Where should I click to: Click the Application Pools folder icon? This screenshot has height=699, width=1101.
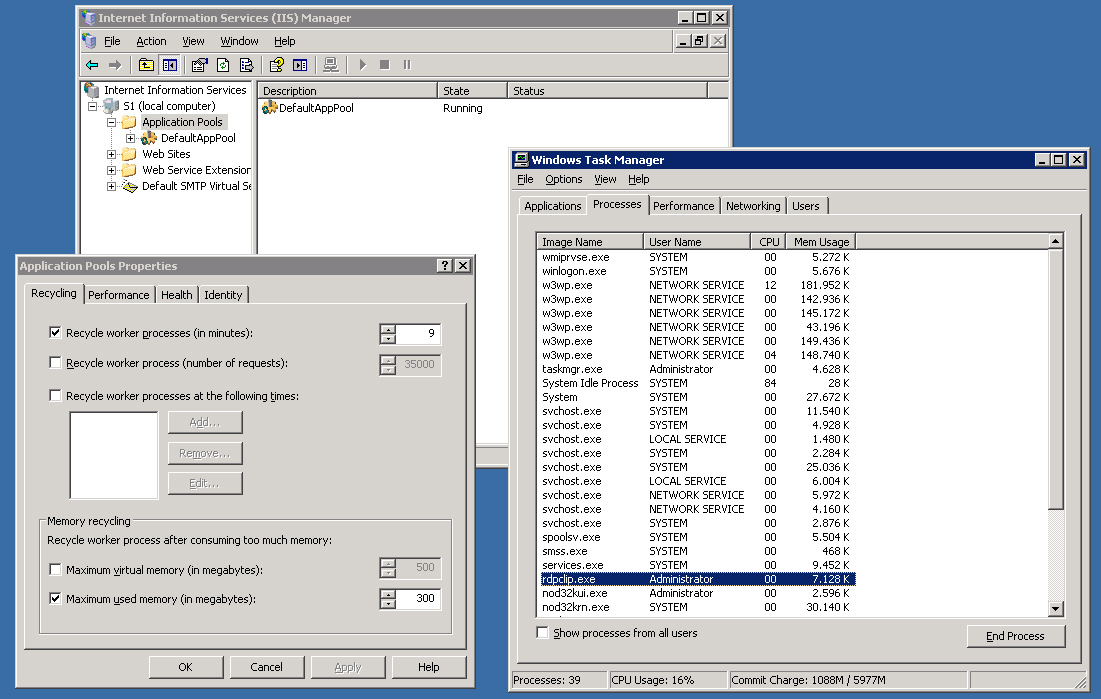coord(129,122)
